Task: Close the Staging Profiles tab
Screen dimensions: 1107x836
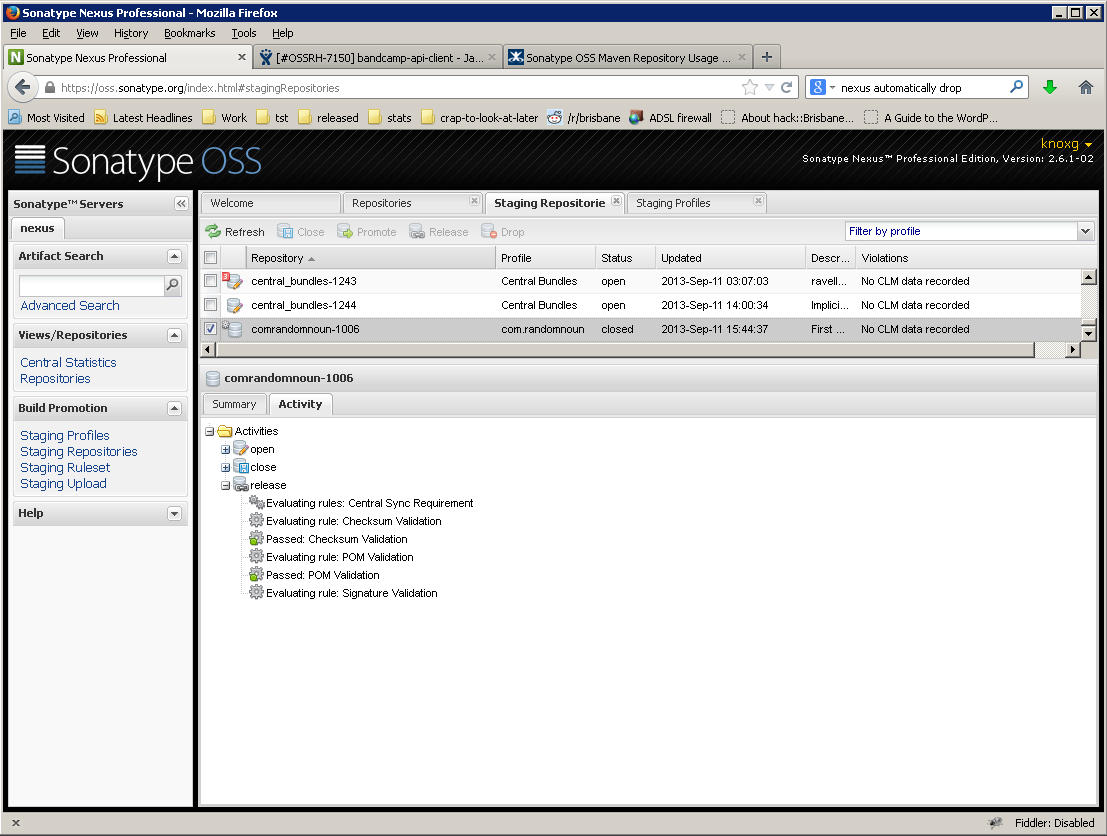Action: click(x=758, y=201)
